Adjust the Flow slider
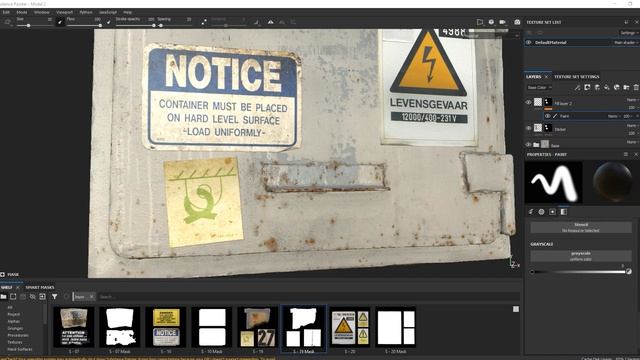Viewport: 640px width, 360px height. point(84,25)
